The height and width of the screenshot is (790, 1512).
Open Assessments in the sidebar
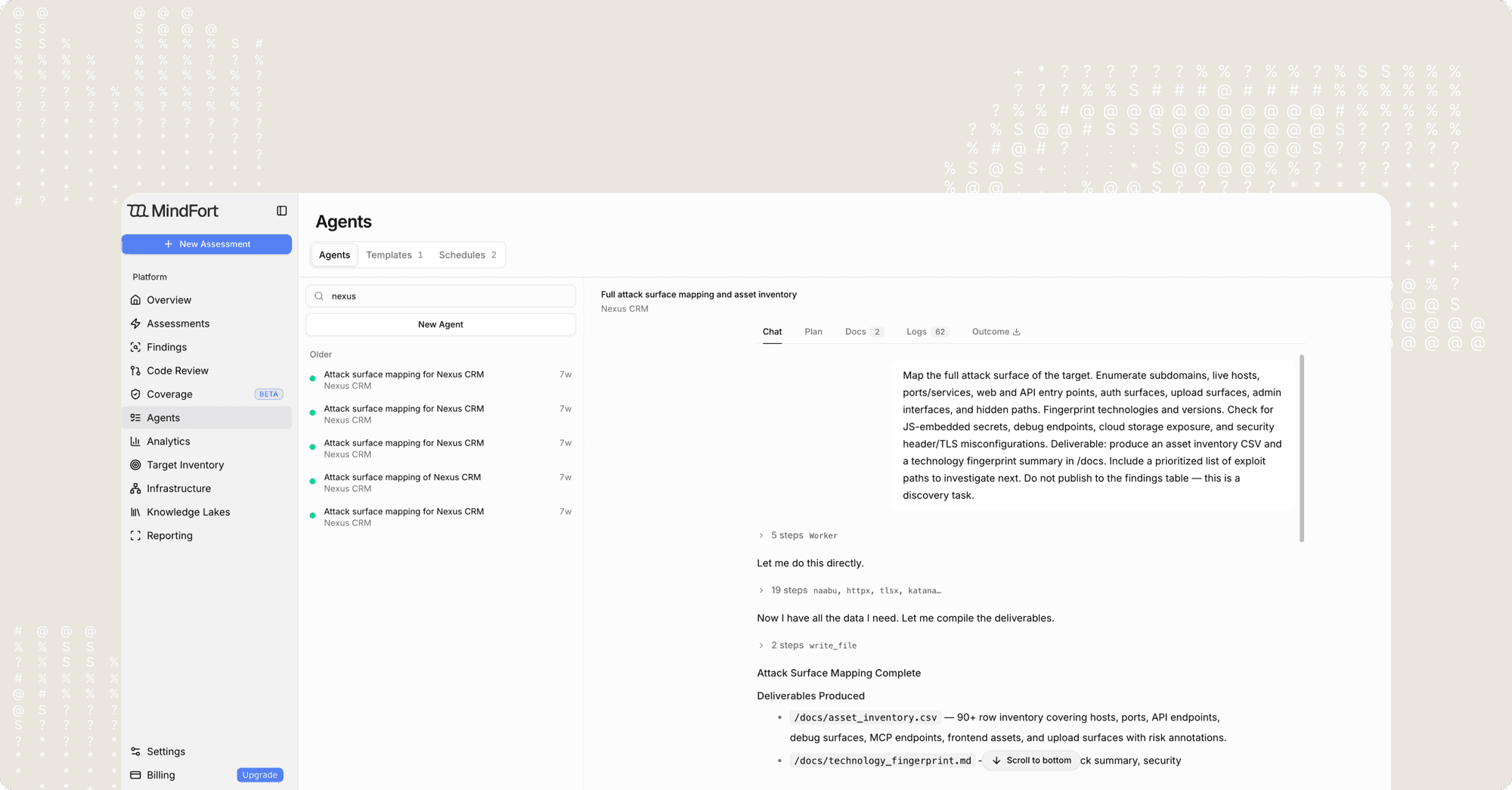click(206, 324)
